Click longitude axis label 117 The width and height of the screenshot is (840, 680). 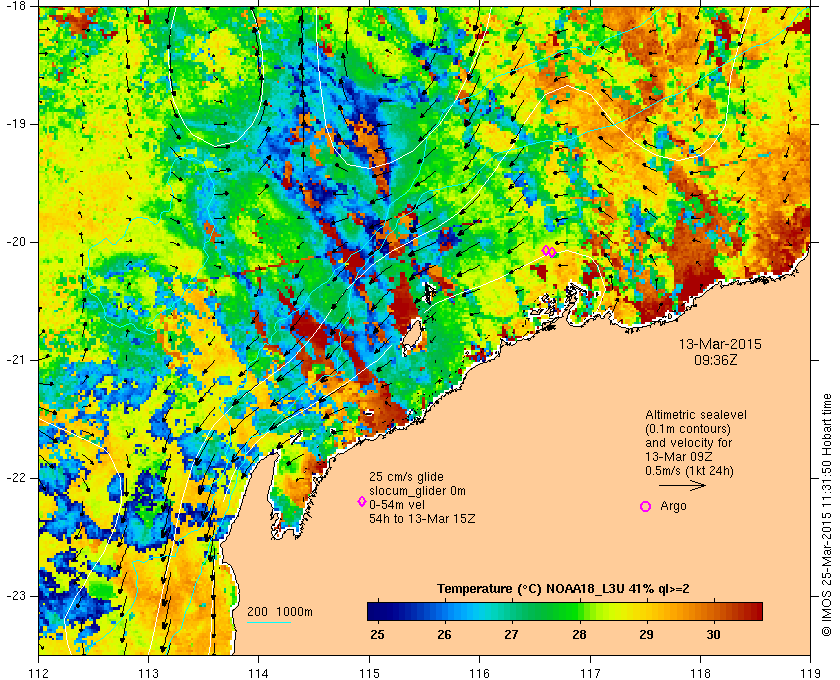click(x=590, y=672)
